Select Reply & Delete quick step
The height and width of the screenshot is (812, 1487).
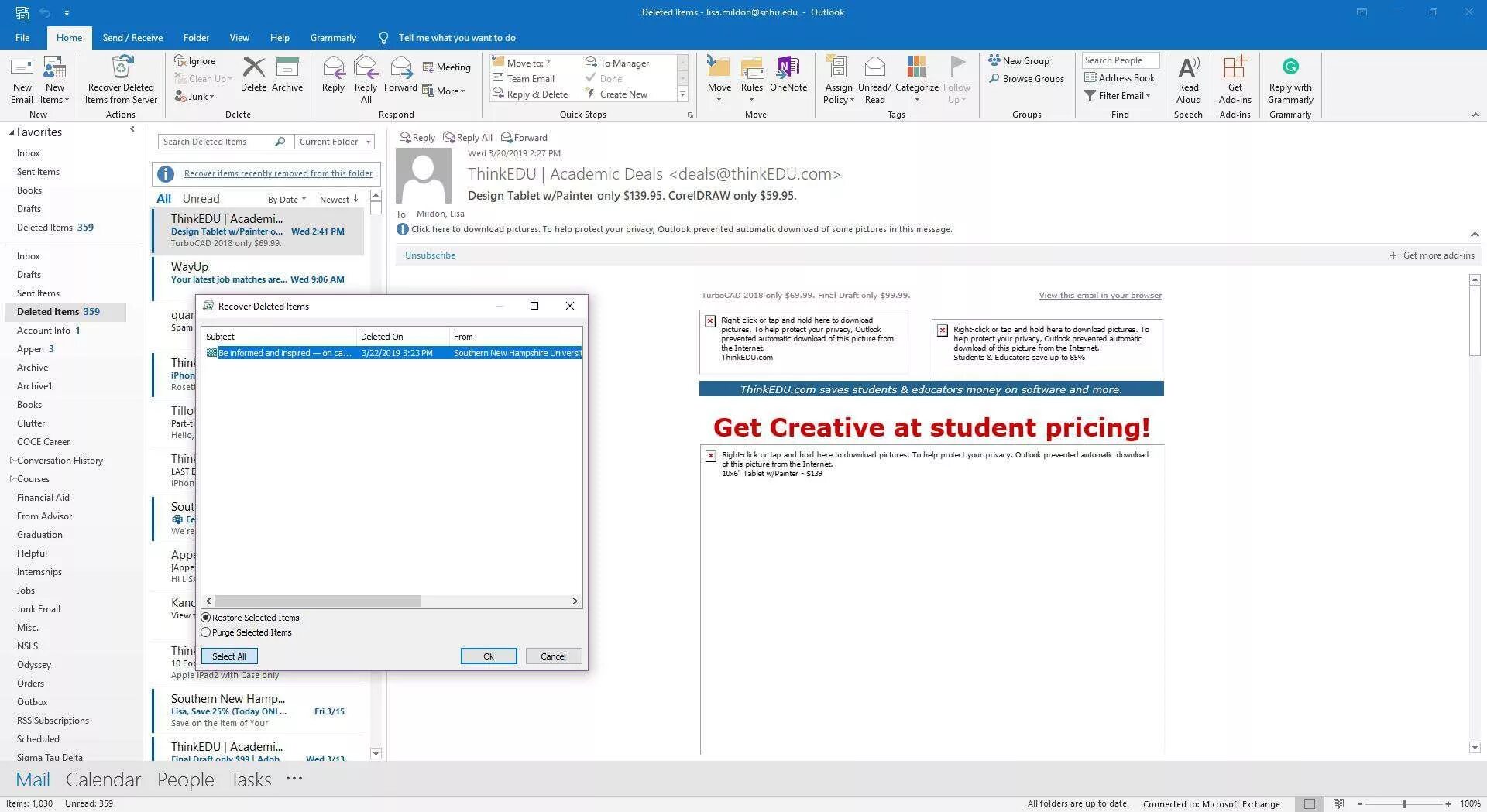pyautogui.click(x=531, y=94)
